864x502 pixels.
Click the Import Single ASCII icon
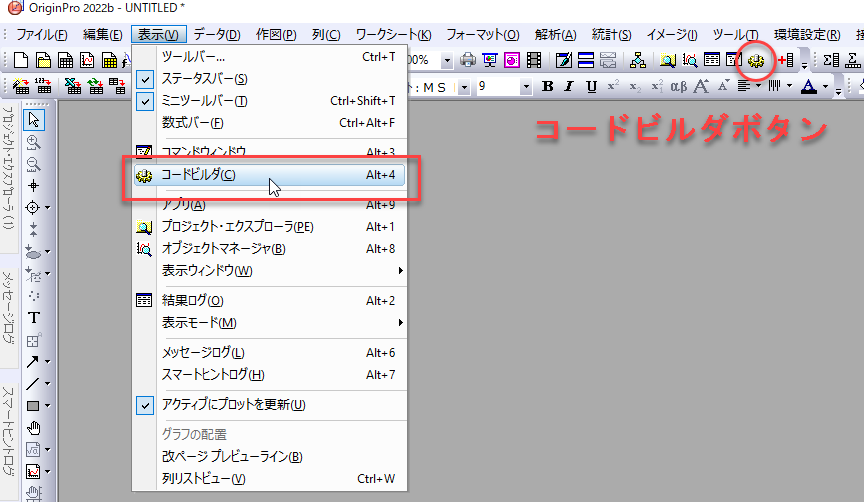pos(44,86)
